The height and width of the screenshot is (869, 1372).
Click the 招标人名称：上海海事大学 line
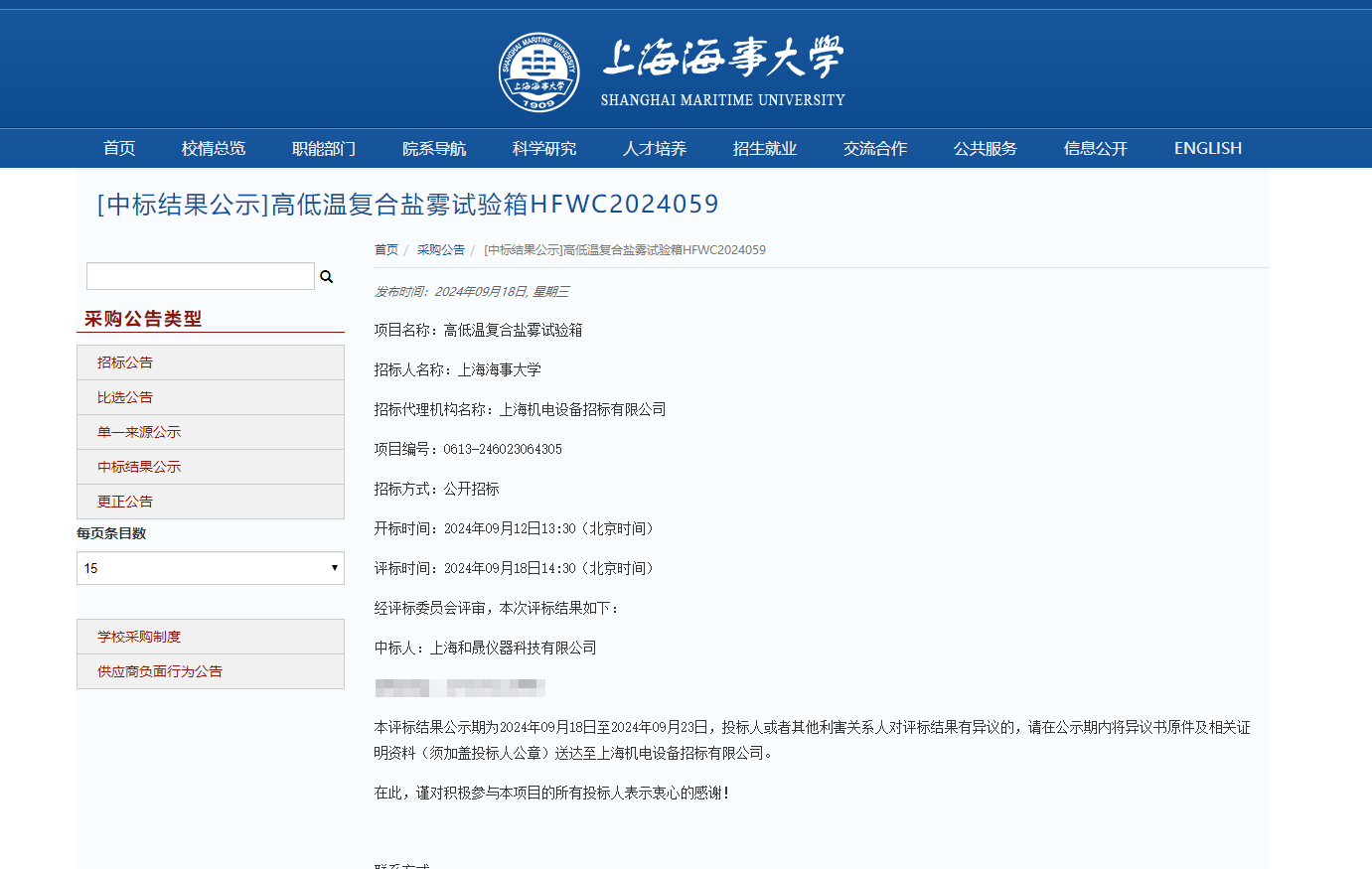[458, 369]
